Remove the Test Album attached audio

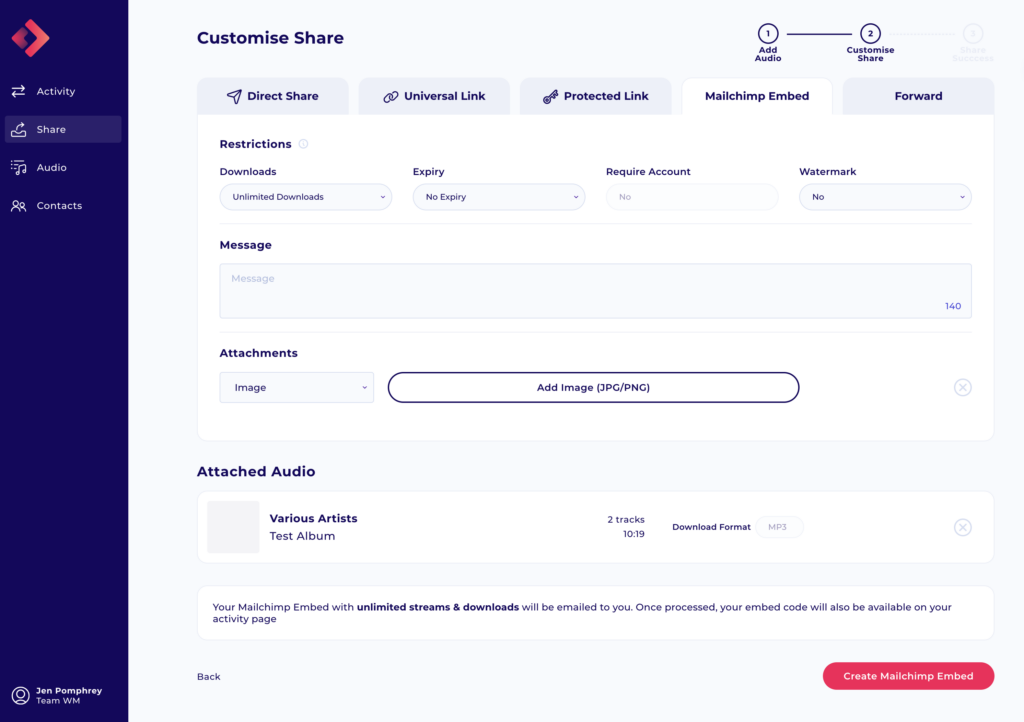[962, 527]
